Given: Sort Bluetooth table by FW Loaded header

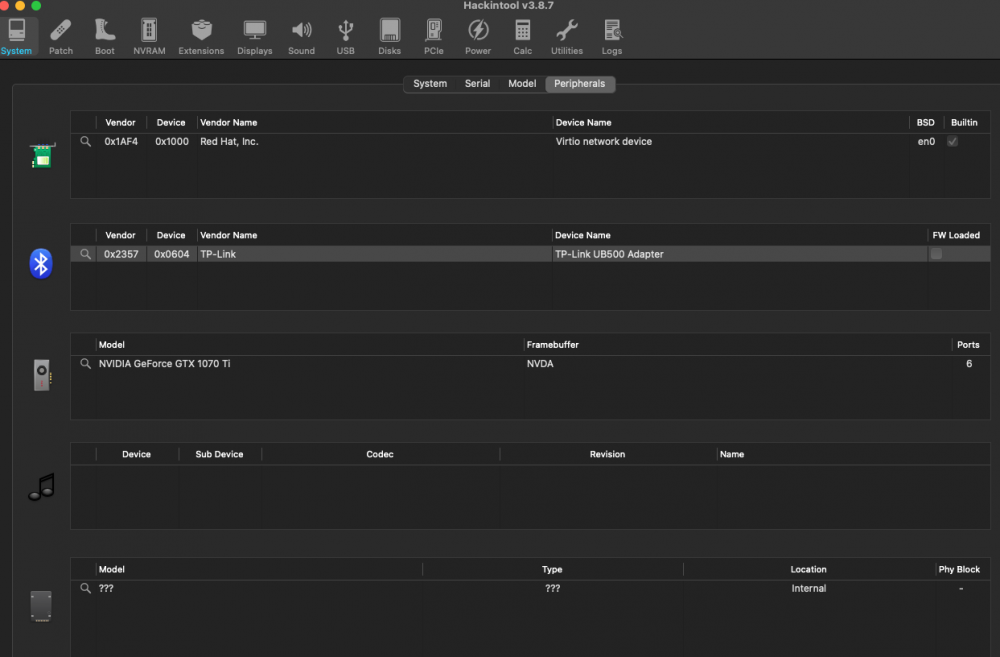Looking at the screenshot, I should (956, 235).
